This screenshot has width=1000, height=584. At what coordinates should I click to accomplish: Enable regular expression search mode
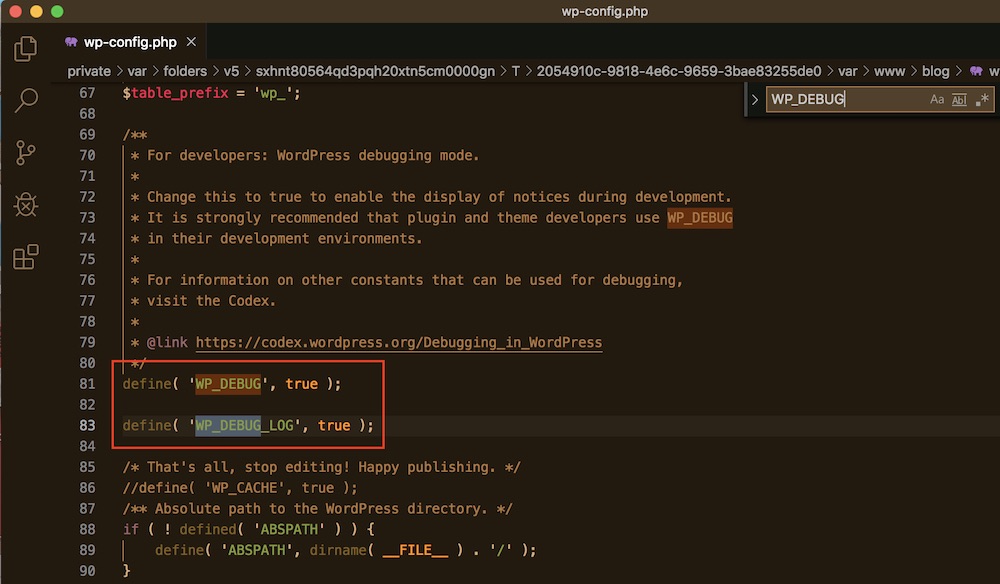point(984,99)
